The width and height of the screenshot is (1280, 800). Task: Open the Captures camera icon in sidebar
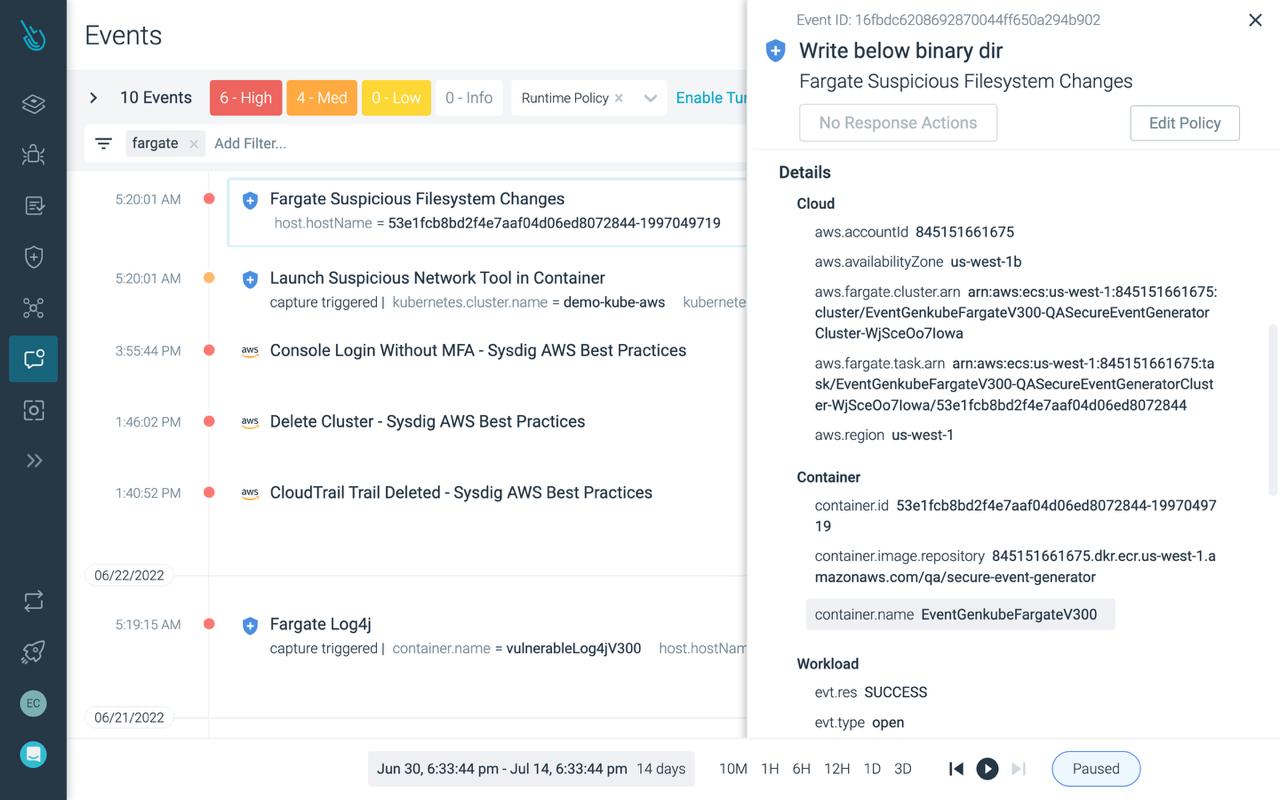point(33,410)
